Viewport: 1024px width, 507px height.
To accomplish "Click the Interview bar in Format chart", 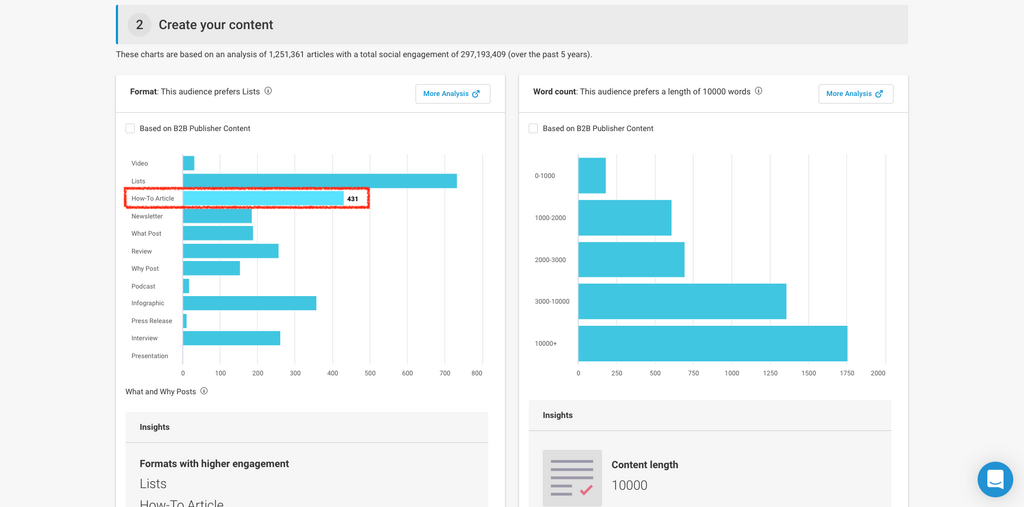I will (x=231, y=338).
